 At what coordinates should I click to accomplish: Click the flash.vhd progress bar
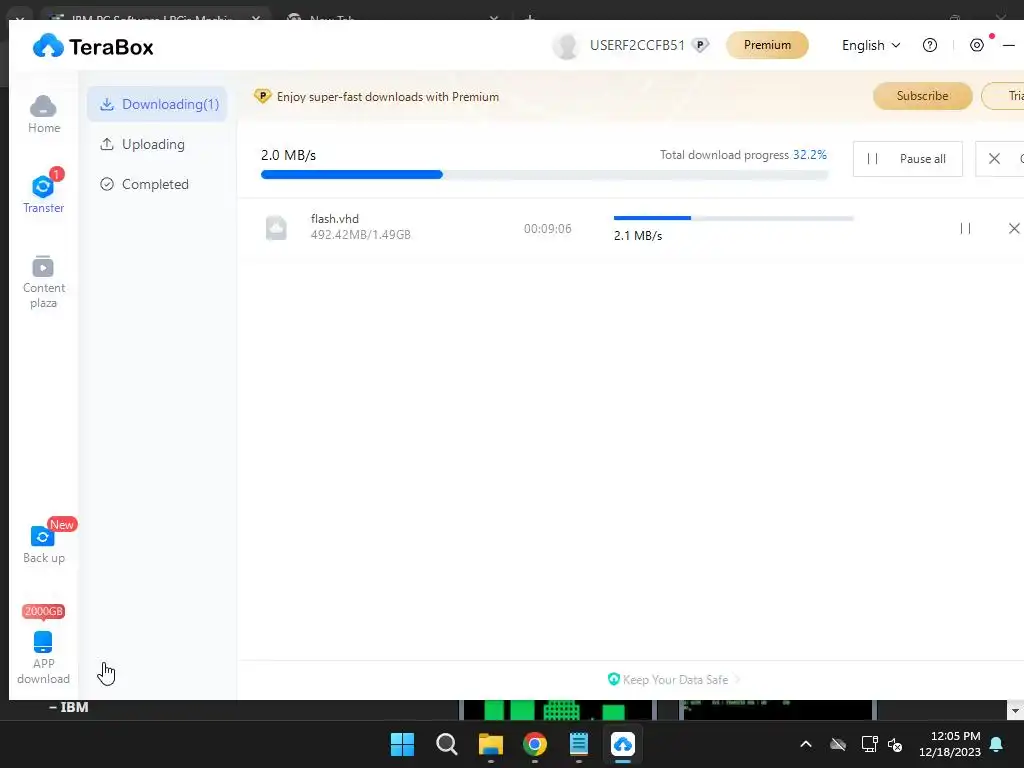[733, 218]
